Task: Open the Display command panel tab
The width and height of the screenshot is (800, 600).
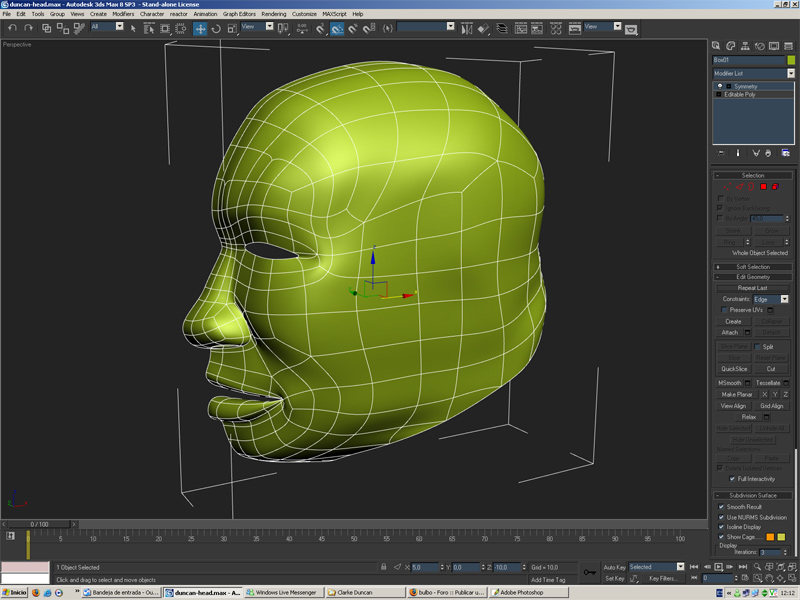Action: [774, 46]
